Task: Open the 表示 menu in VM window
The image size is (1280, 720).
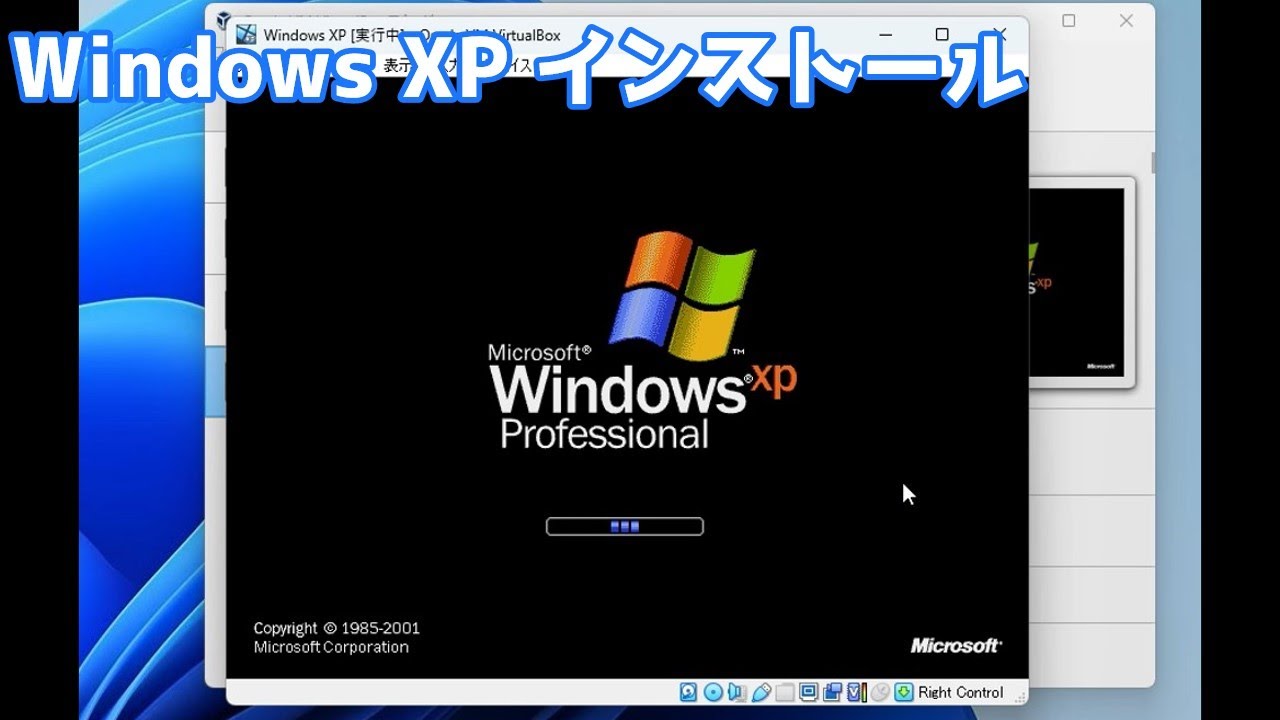Action: (399, 68)
